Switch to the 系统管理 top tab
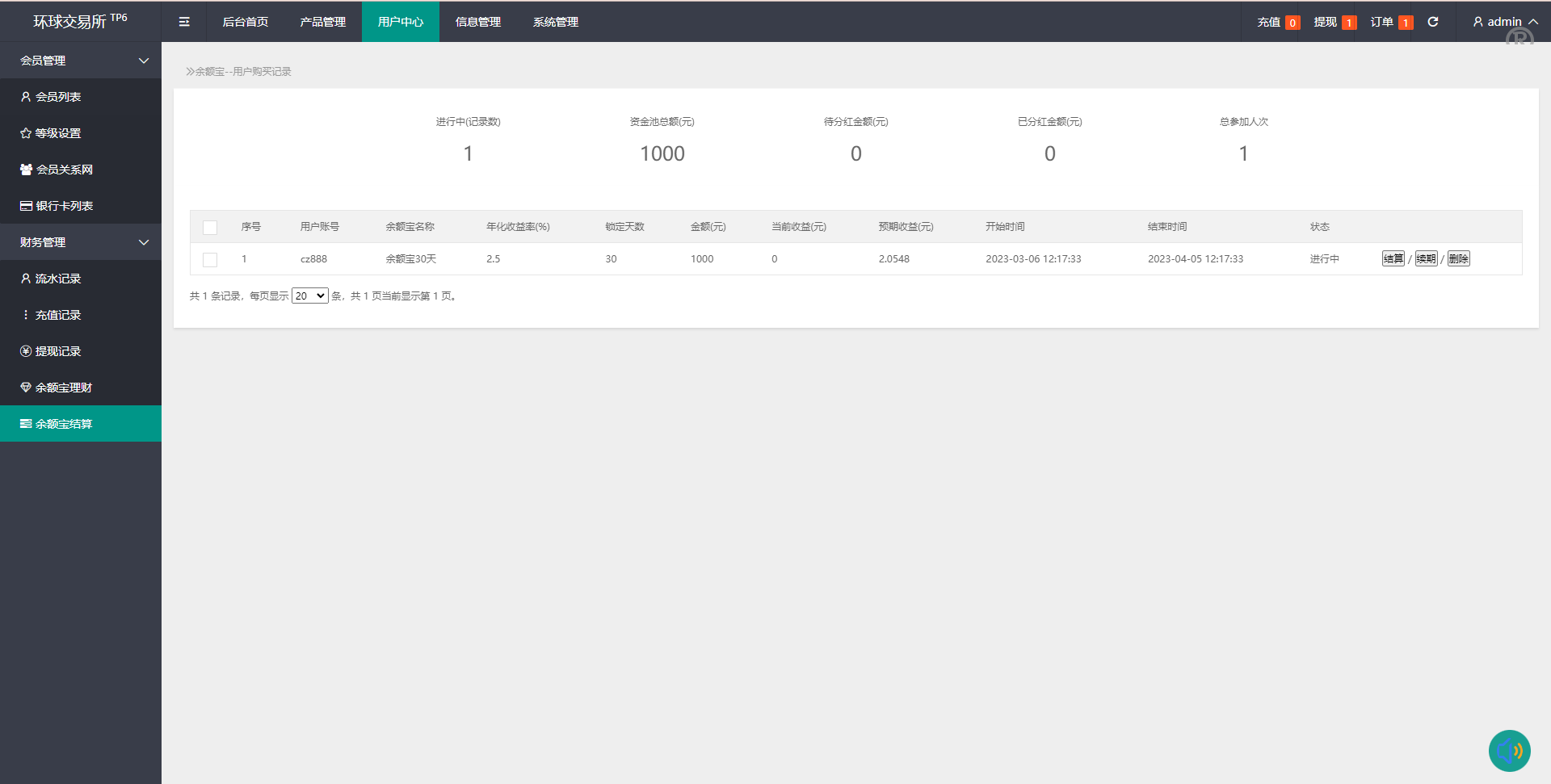The height and width of the screenshot is (784, 1551). (x=555, y=22)
